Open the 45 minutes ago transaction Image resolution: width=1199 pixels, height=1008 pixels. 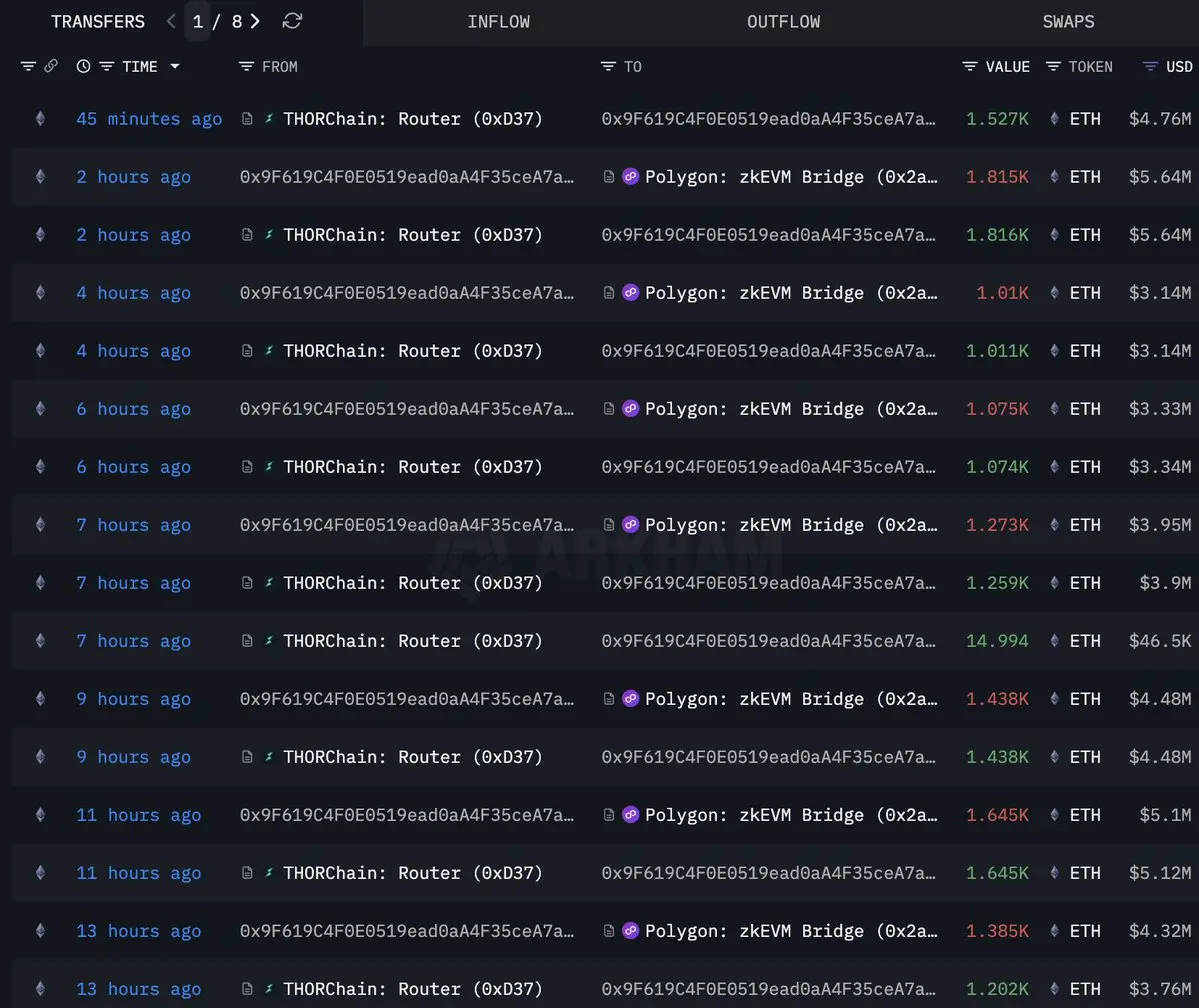point(149,119)
